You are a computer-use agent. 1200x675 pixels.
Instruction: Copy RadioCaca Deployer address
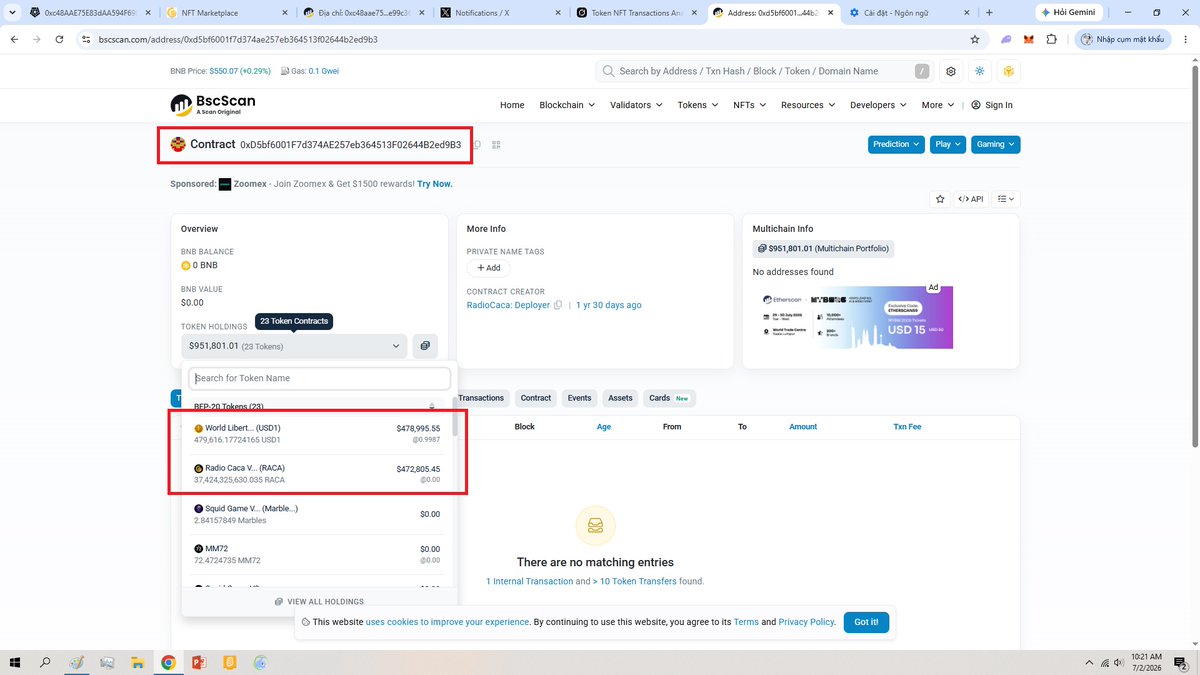(x=558, y=305)
